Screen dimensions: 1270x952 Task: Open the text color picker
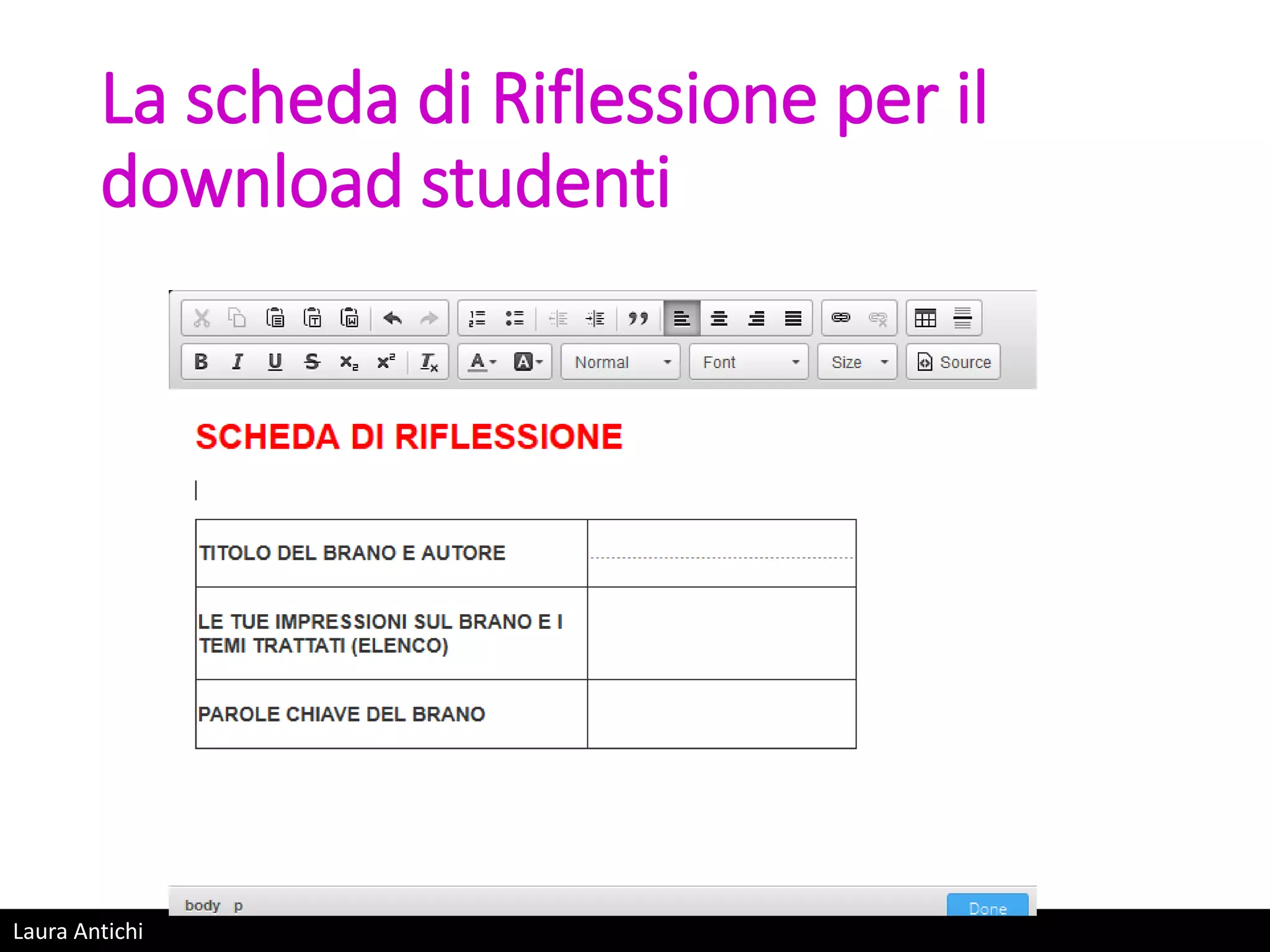482,362
